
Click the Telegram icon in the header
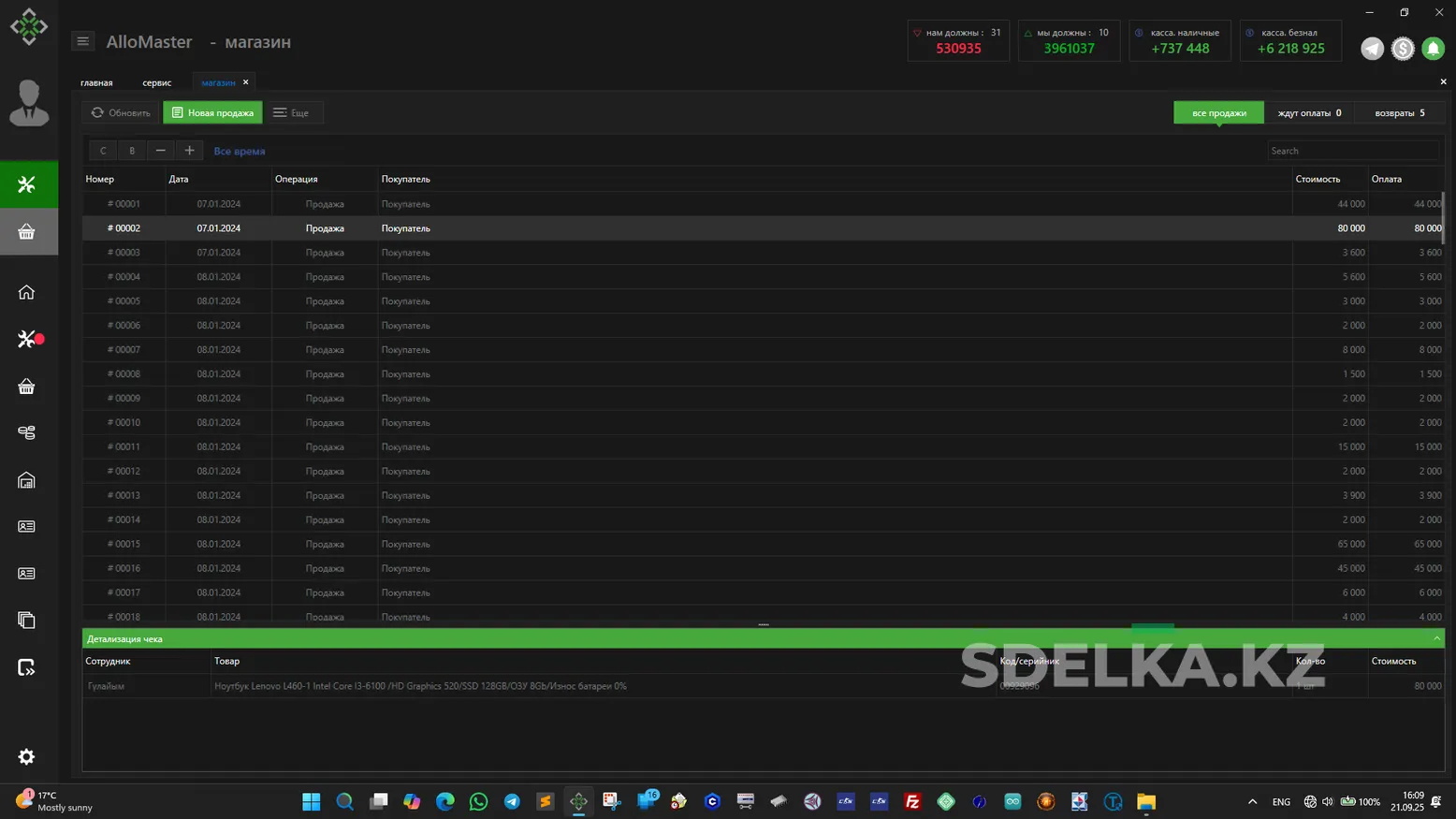1372,49
